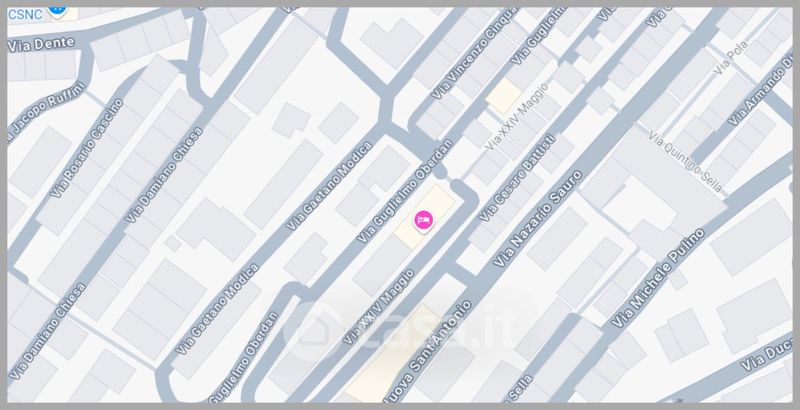Click the blue pin near CSNC
800x410 pixels.
point(57,10)
